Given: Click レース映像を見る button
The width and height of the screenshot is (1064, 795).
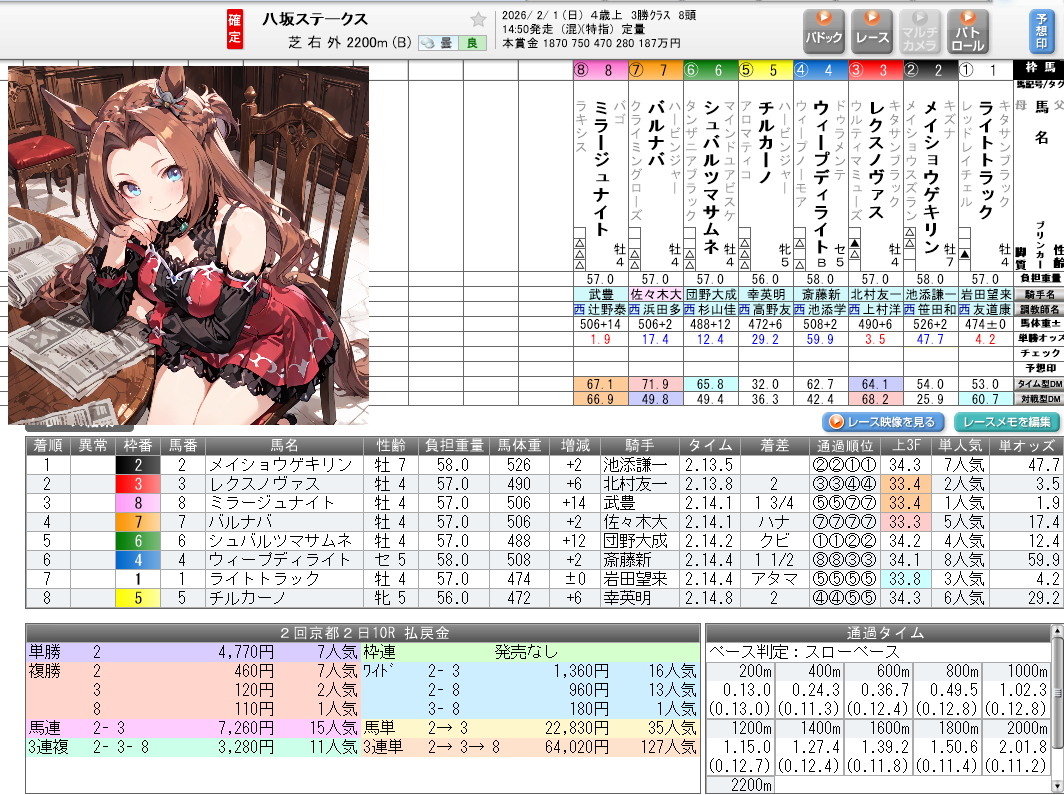Looking at the screenshot, I should pyautogui.click(x=884, y=422).
